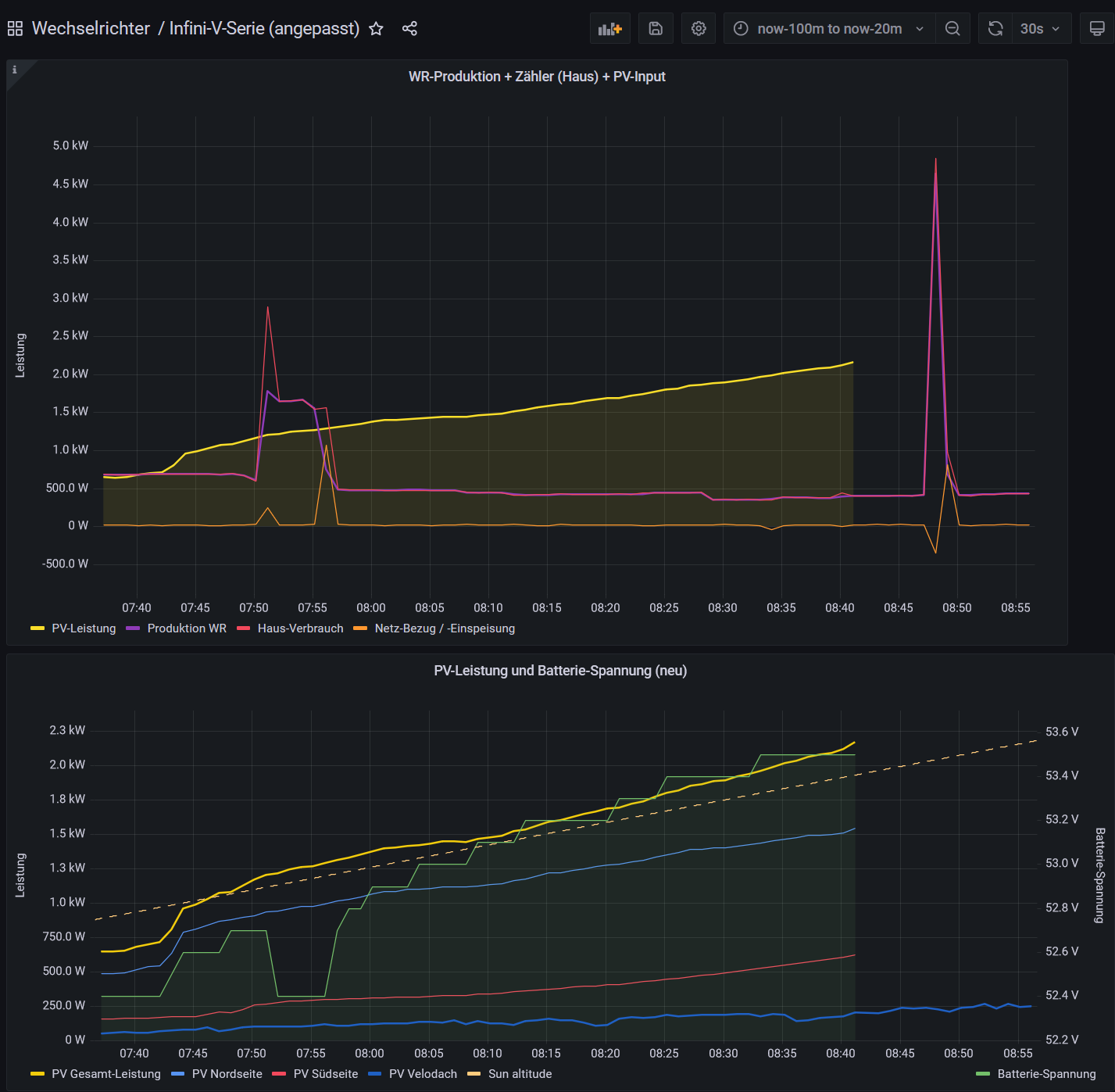Click the Infini-V-Serie dashboard title
This screenshot has width=1115, height=1092.
point(264,29)
